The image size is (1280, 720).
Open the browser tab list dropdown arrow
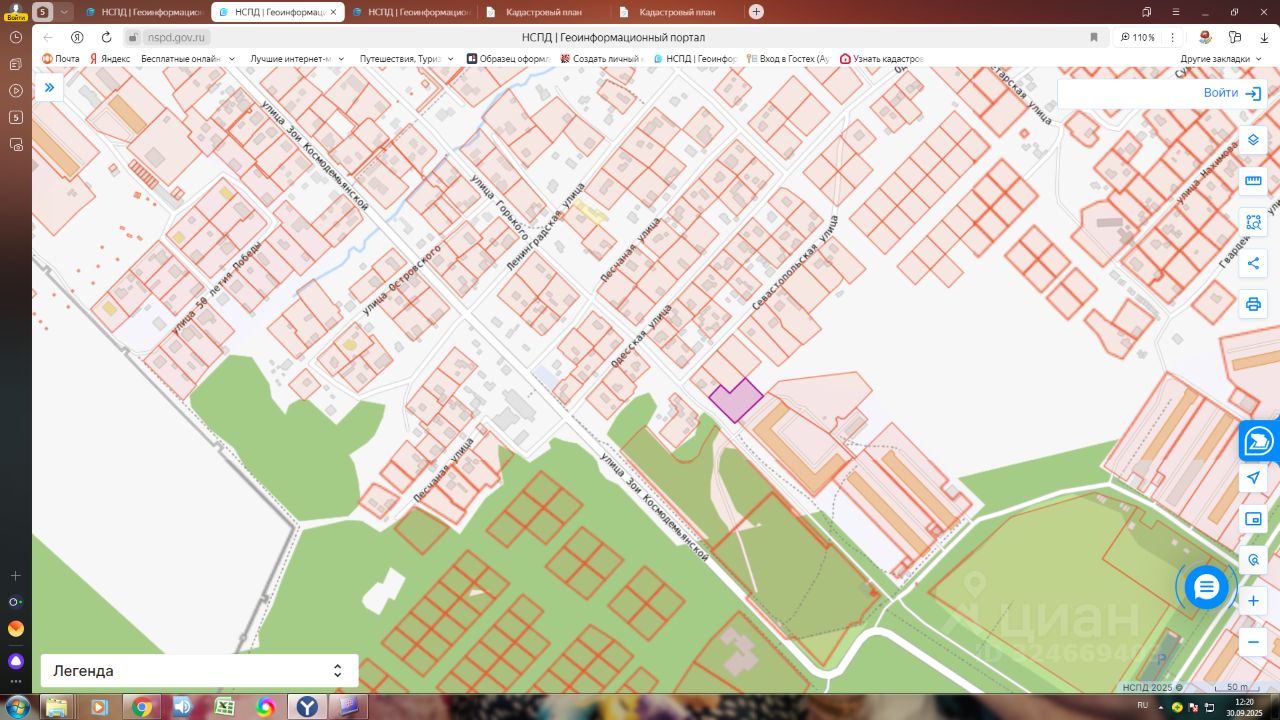pyautogui.click(x=65, y=12)
